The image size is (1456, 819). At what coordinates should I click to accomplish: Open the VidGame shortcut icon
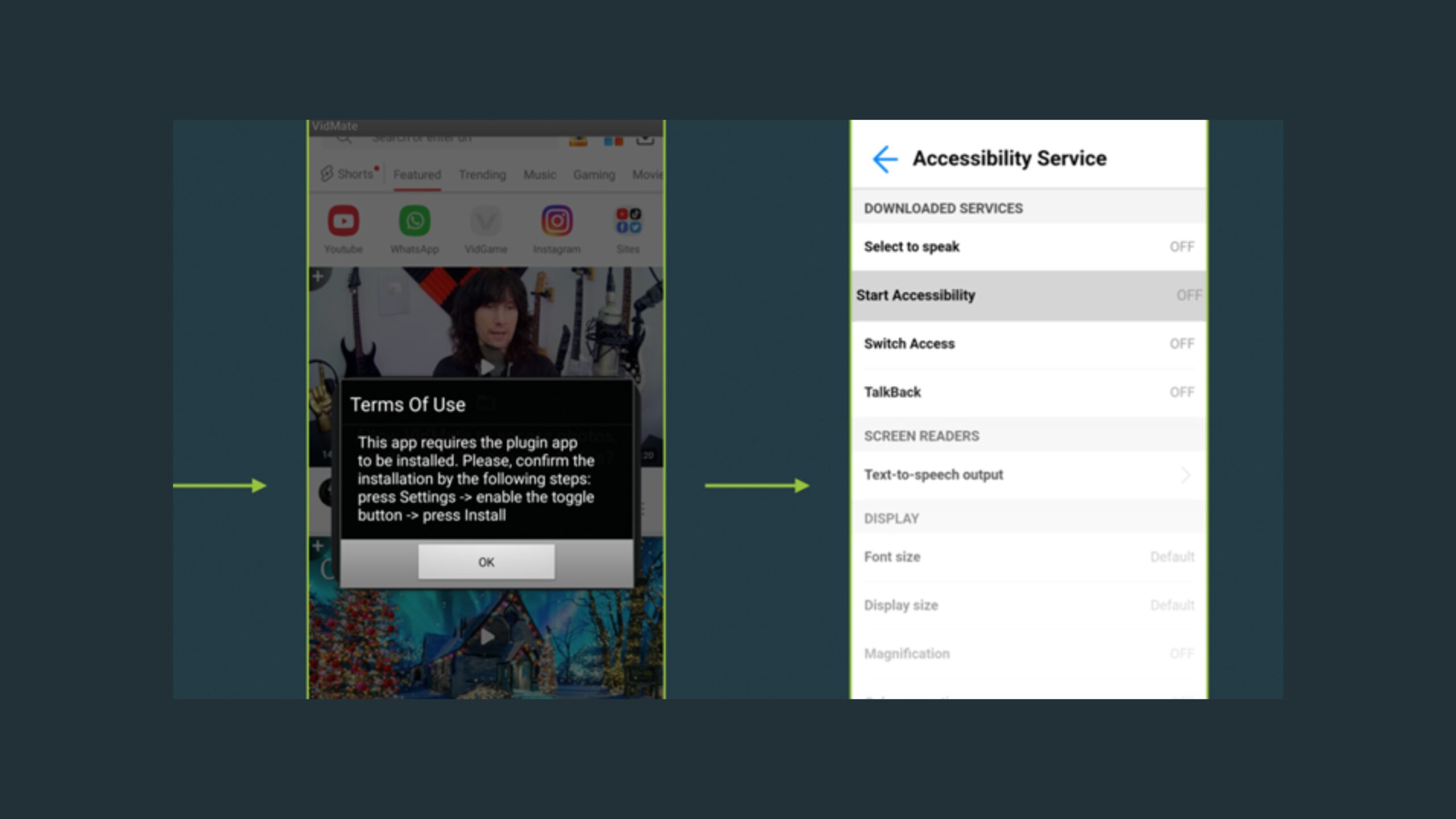(486, 221)
